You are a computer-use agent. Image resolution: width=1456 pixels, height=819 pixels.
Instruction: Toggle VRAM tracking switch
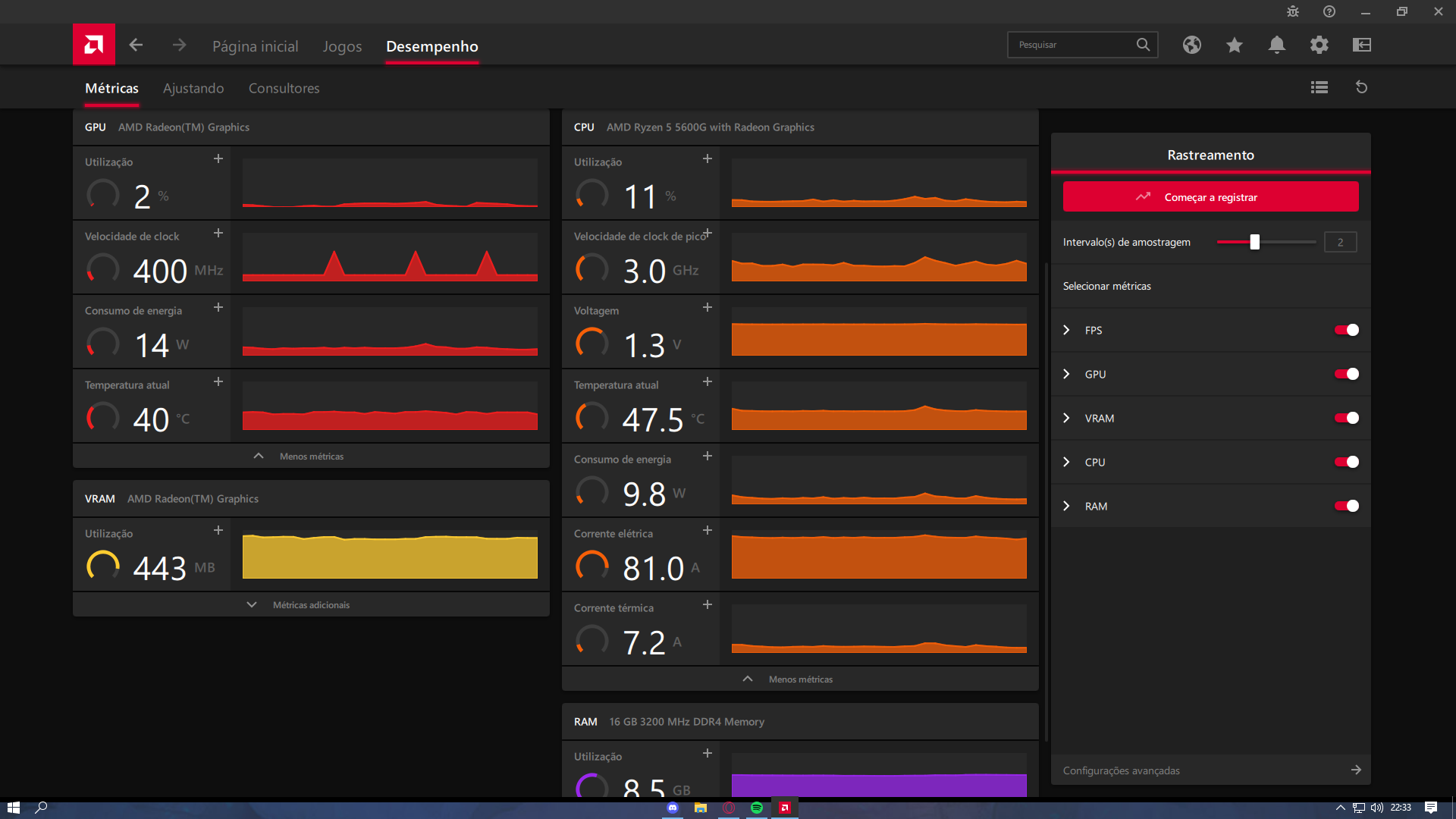tap(1347, 418)
